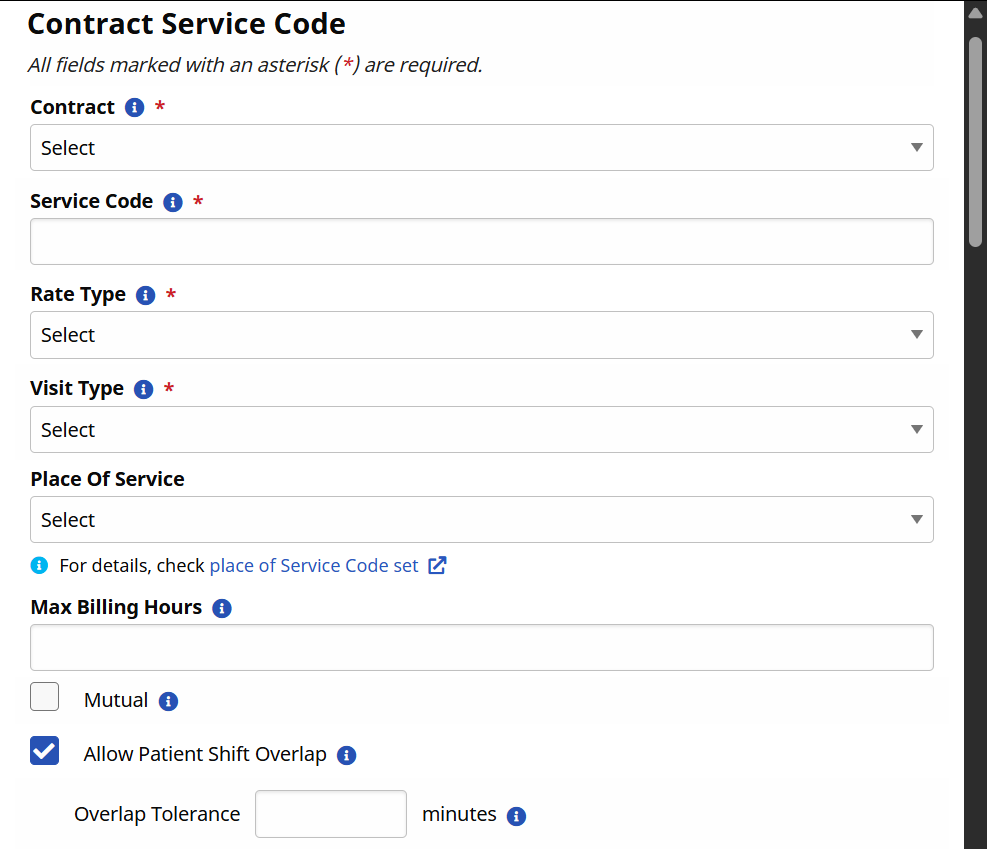The height and width of the screenshot is (849, 987).
Task: Click the Rate Type info icon
Action: (x=146, y=296)
